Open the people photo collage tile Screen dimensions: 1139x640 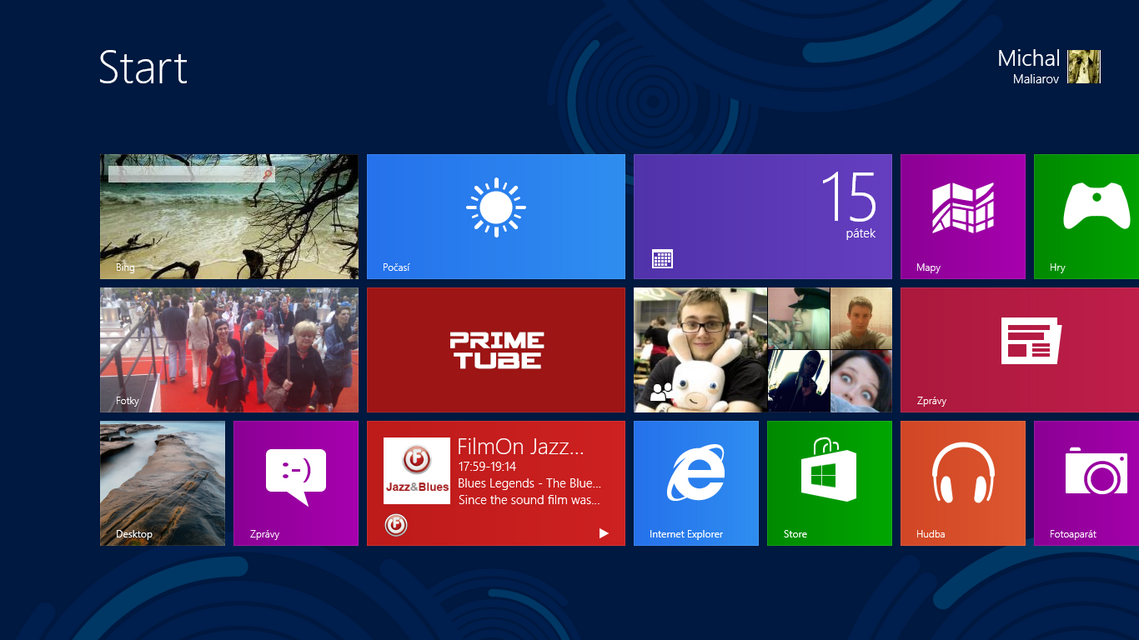click(762, 349)
